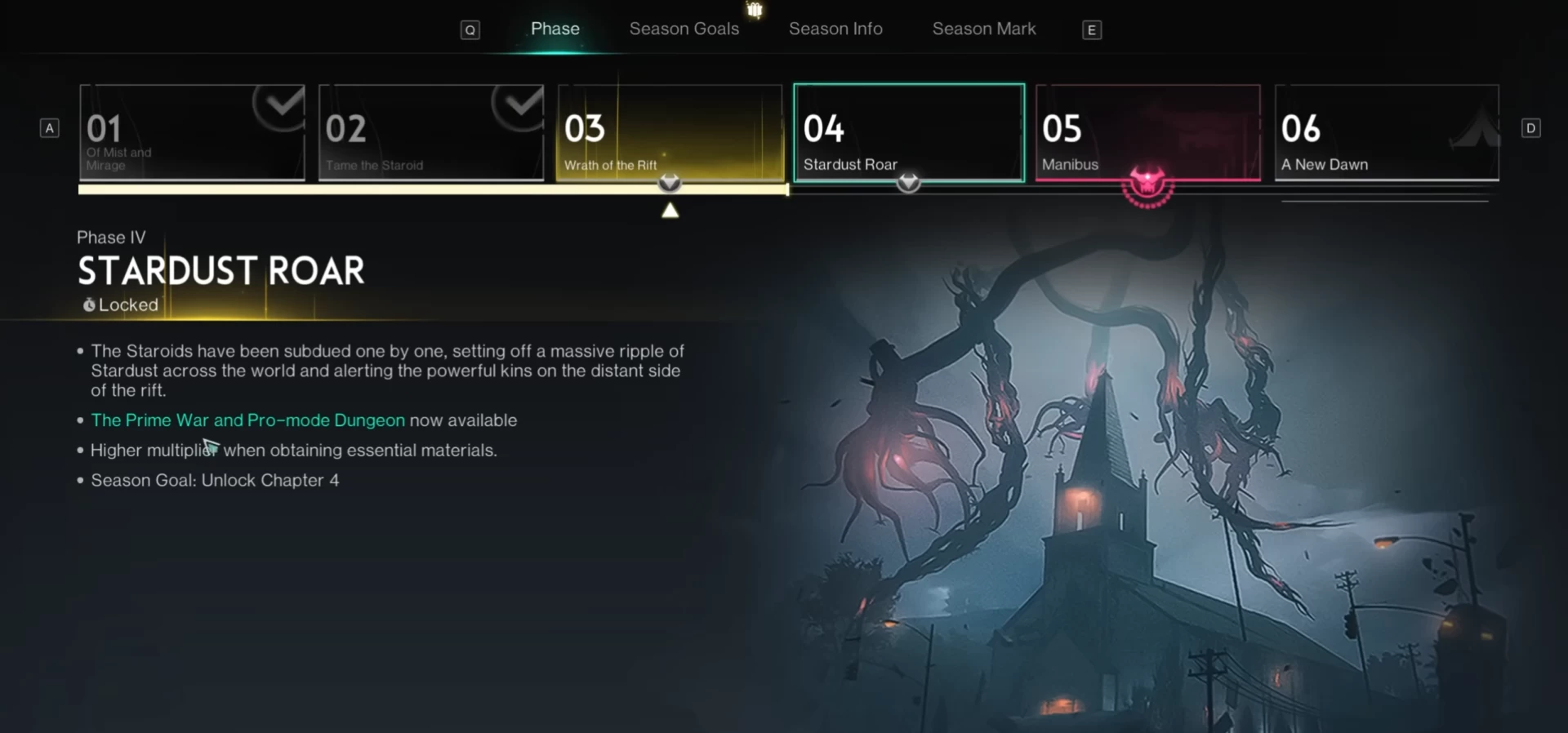Viewport: 1568px width, 733px height.
Task: Click the E key next-tab icon
Action: [1092, 30]
